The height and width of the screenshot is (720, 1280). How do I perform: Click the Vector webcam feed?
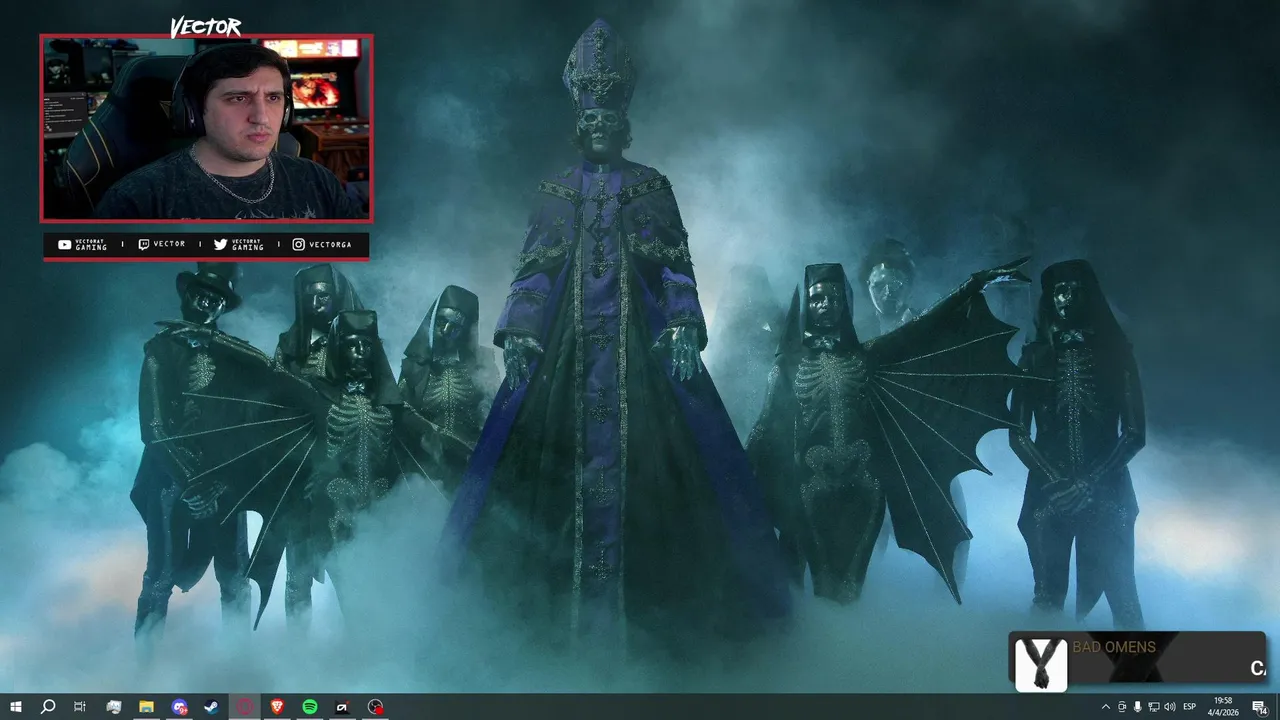pyautogui.click(x=206, y=129)
